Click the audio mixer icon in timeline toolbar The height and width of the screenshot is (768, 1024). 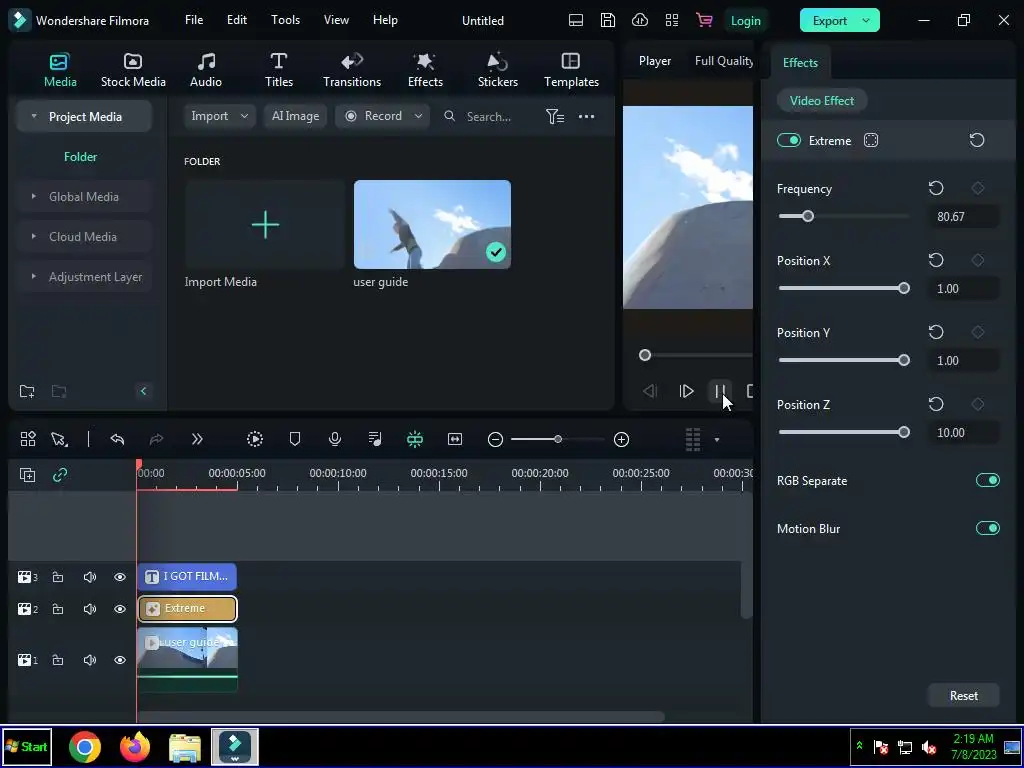point(375,440)
